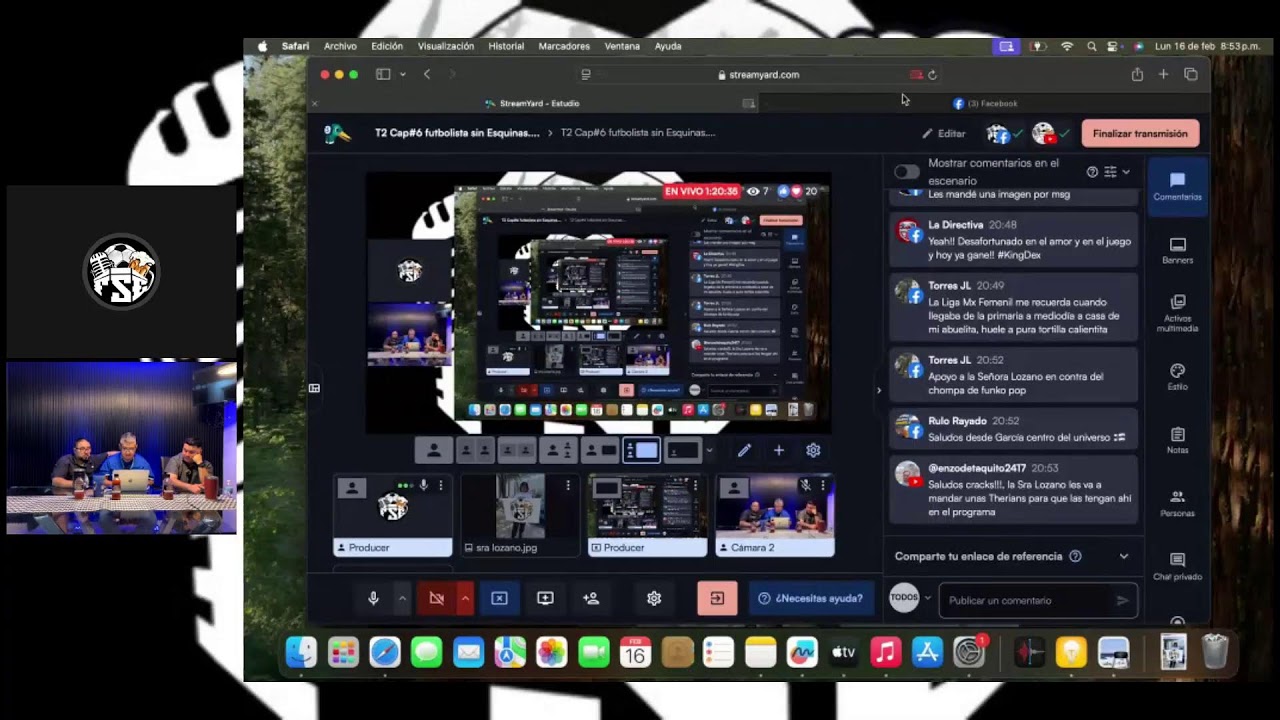
Task: Click the Spotlight search icon in menu bar
Action: point(1091,46)
